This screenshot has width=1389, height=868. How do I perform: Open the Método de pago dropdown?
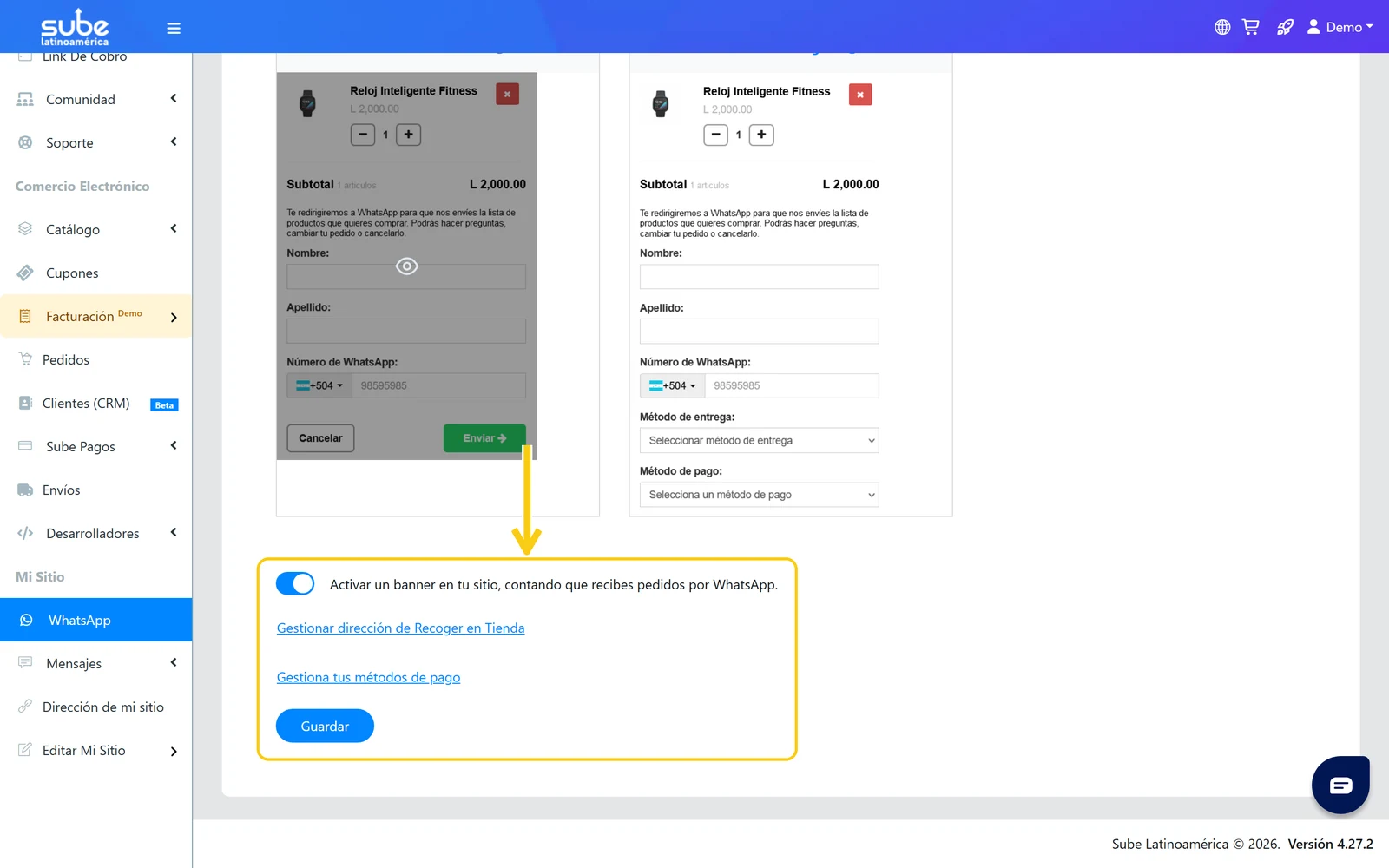(x=760, y=495)
